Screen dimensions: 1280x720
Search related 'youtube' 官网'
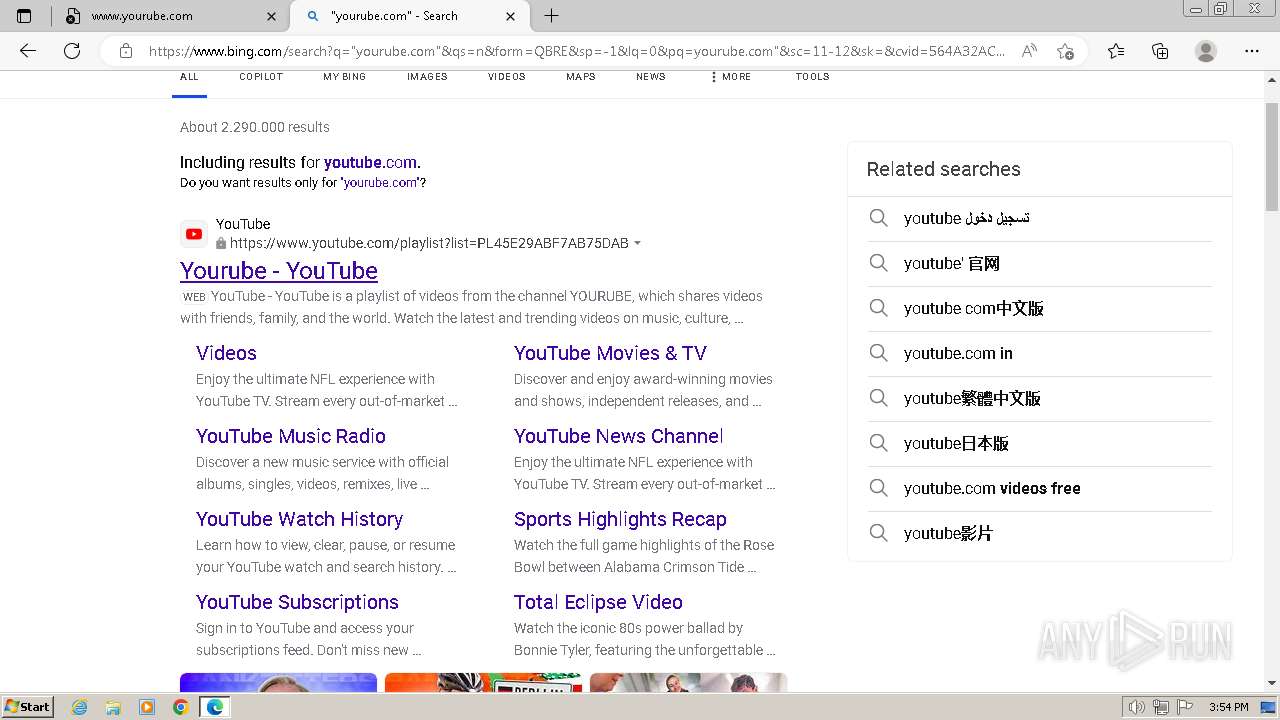coord(1040,263)
